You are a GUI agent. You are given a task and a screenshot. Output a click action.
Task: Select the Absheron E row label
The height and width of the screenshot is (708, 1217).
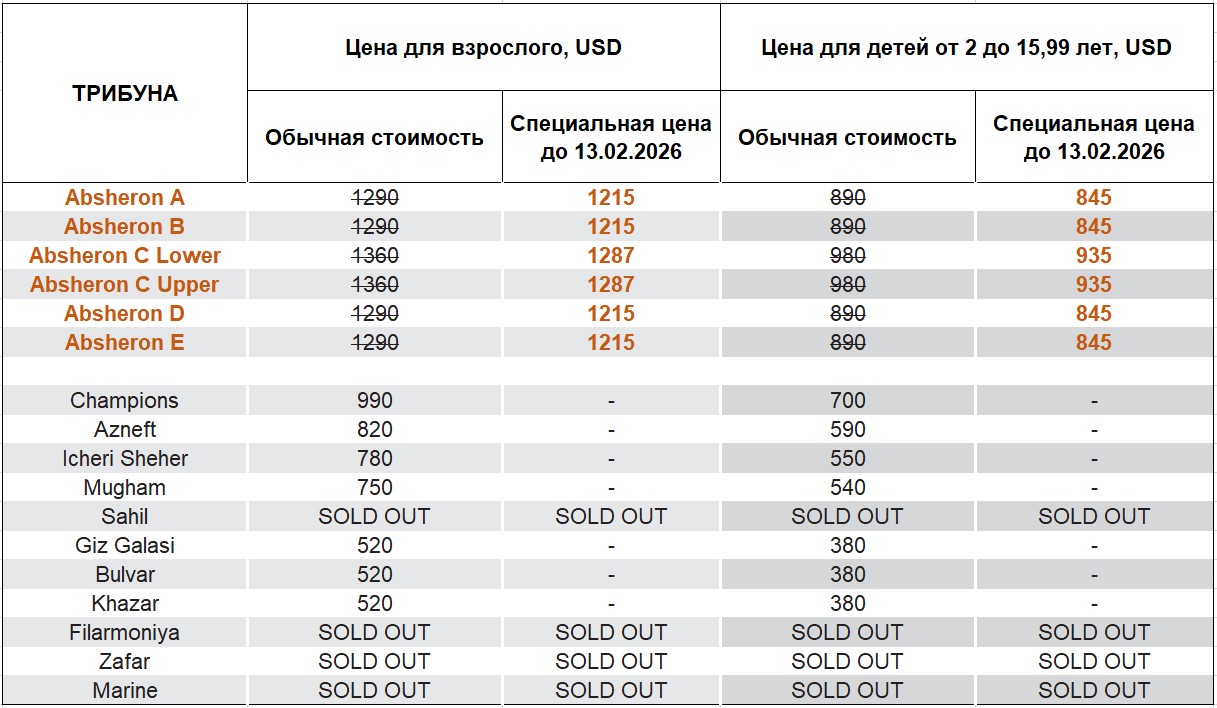tap(125, 343)
